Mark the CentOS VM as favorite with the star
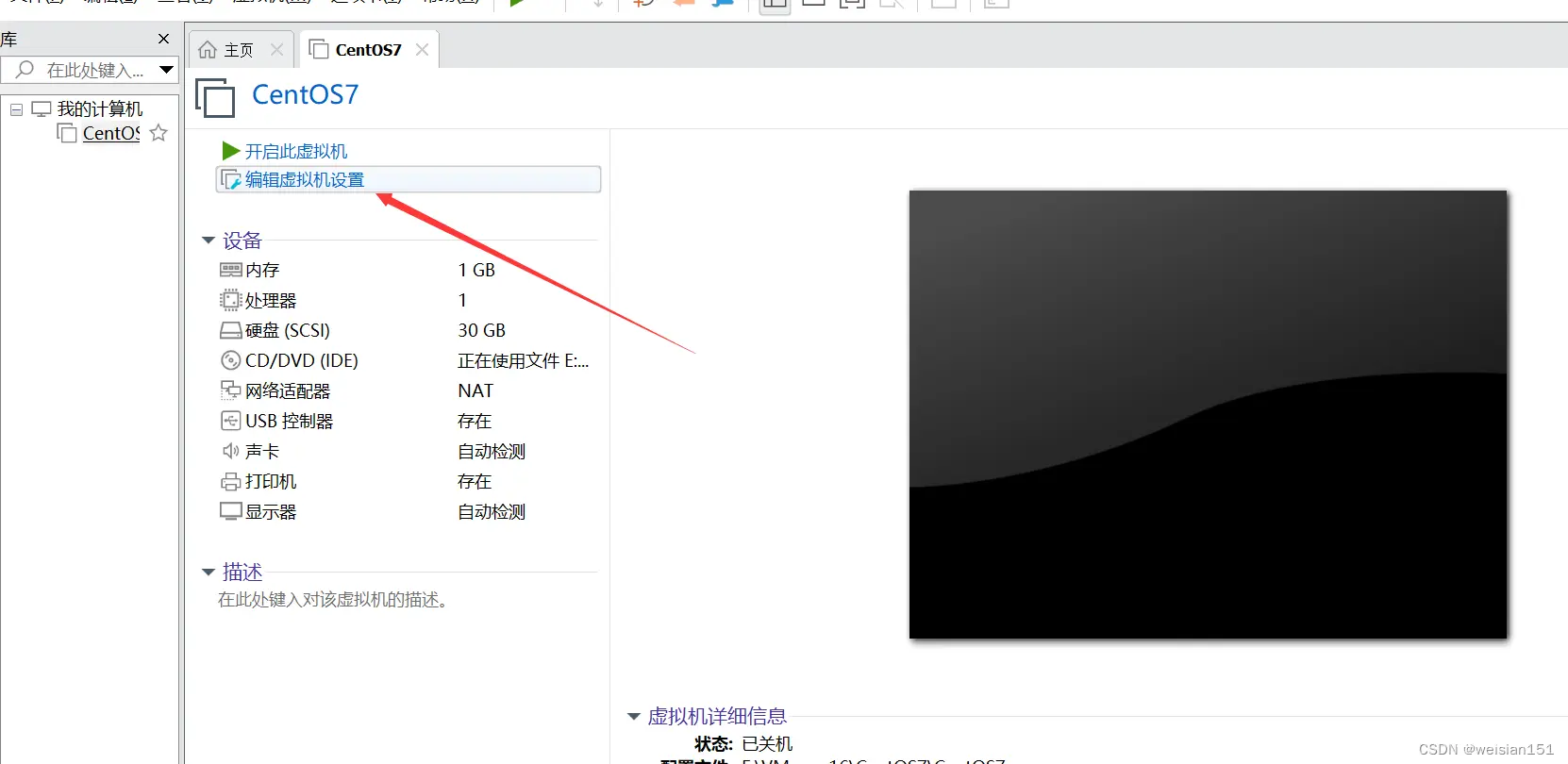 pyautogui.click(x=158, y=133)
